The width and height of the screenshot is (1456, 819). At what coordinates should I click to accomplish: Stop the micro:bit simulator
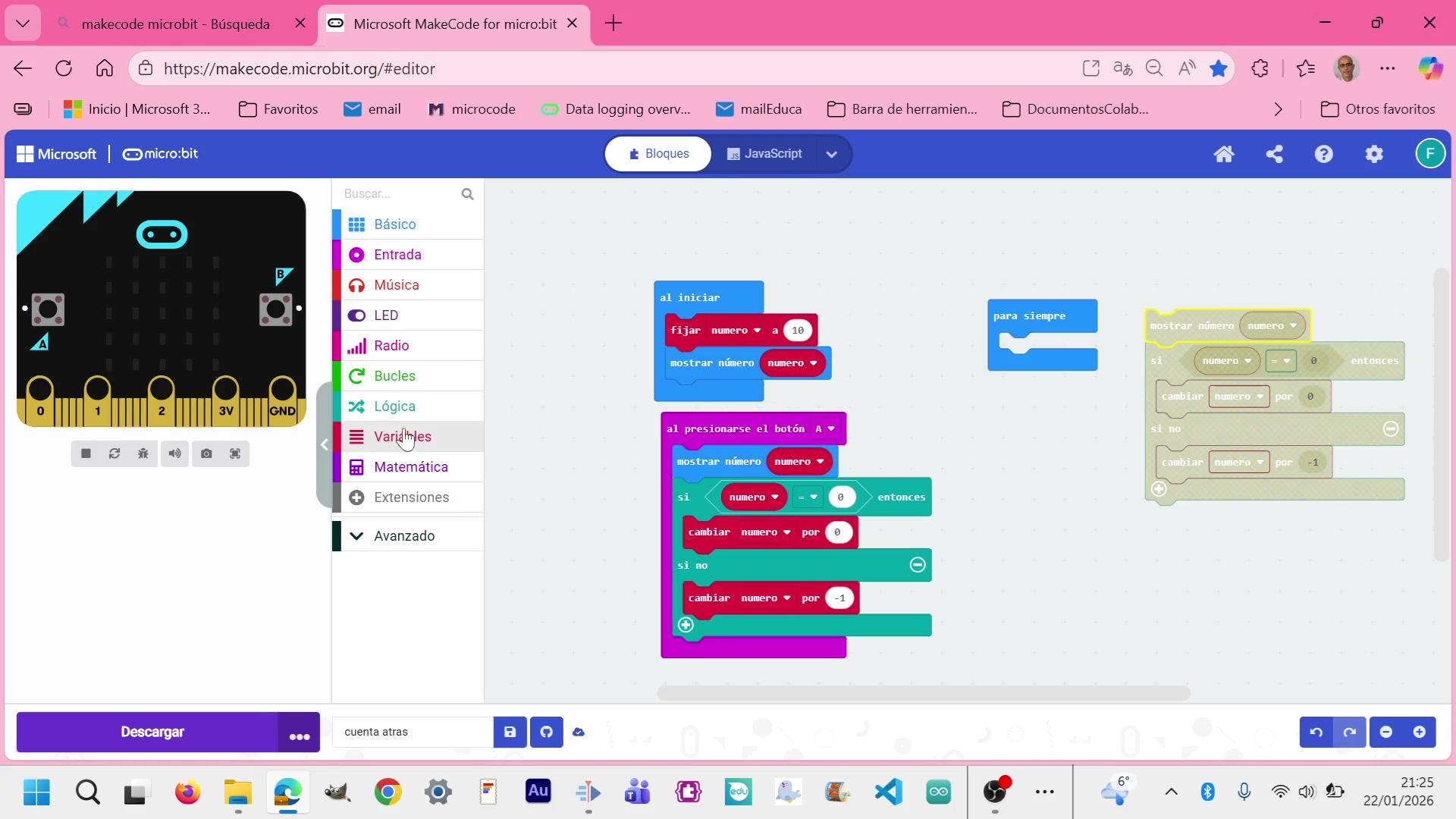pyautogui.click(x=86, y=453)
